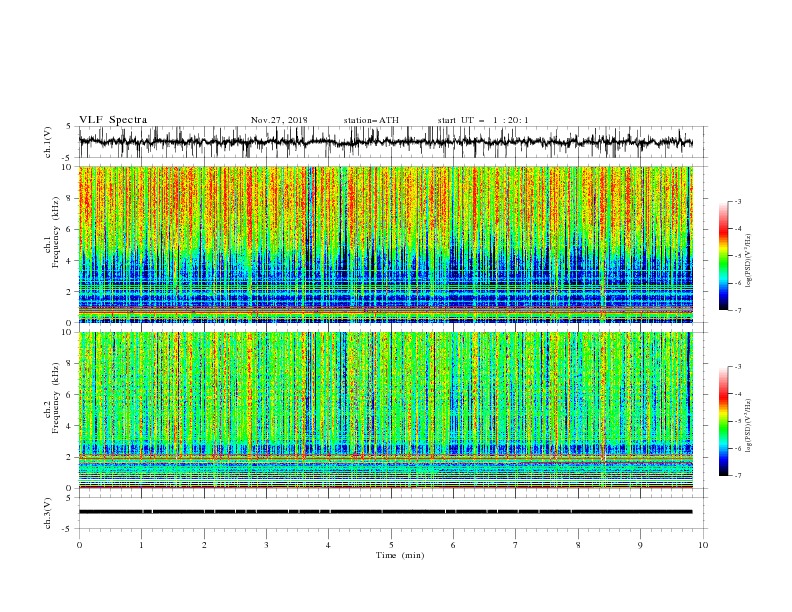
Task: Click the "station=ATH" header label
Action: coord(371,120)
